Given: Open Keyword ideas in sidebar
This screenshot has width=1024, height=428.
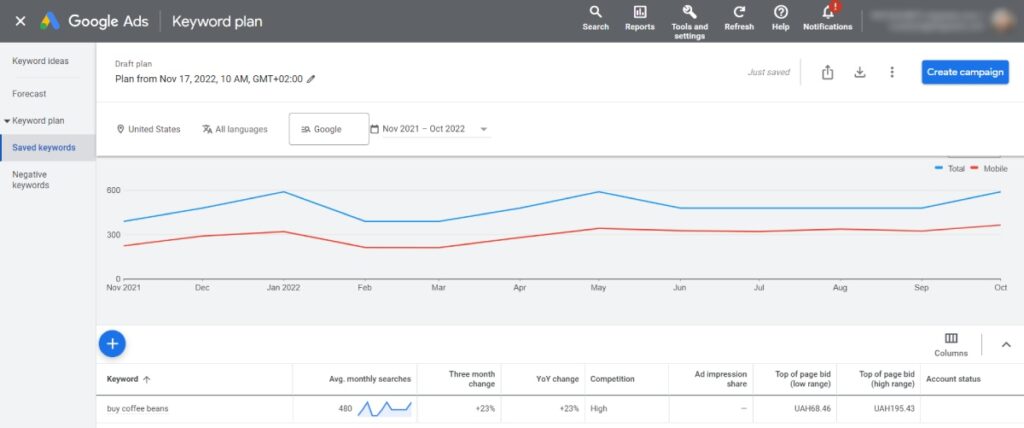Looking at the screenshot, I should [x=40, y=61].
